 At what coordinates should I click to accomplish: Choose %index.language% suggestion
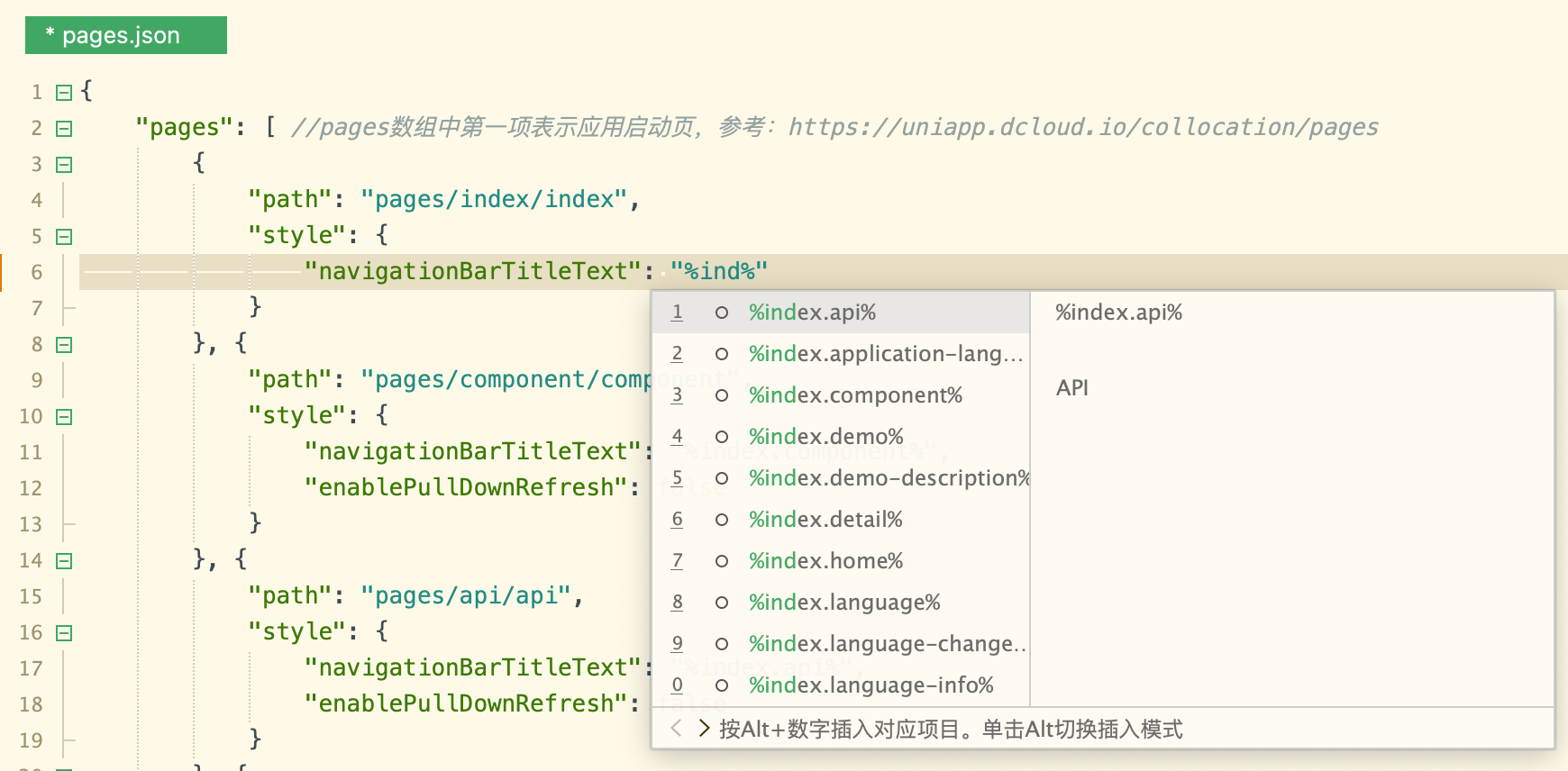tap(841, 603)
